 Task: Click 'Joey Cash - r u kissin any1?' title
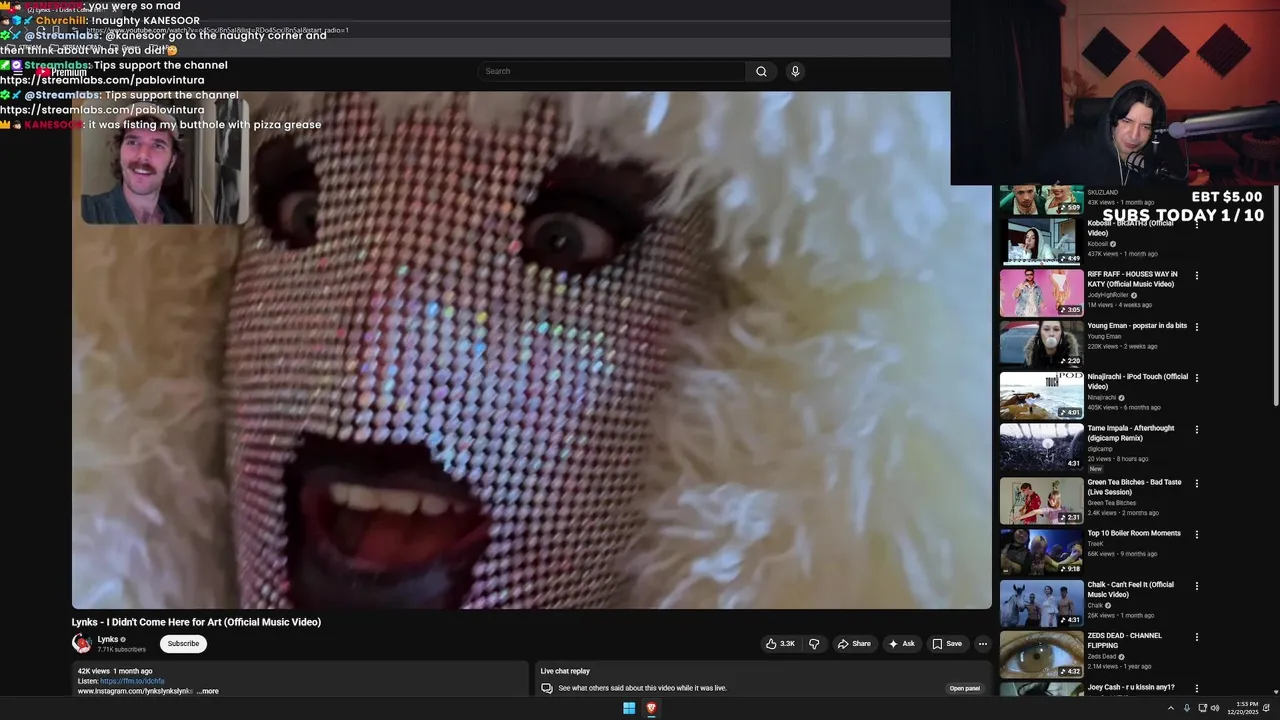(x=1131, y=687)
